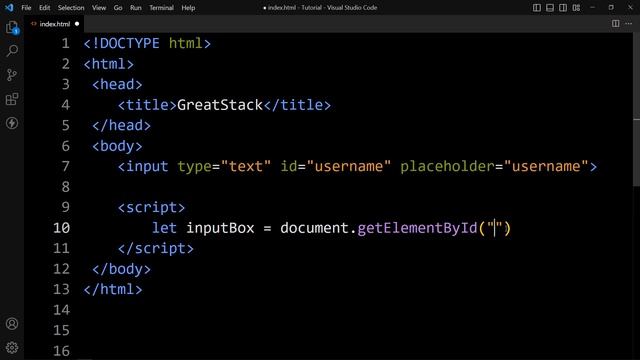Toggle the secondary side bar layout icon
The image size is (640, 360).
click(563, 8)
